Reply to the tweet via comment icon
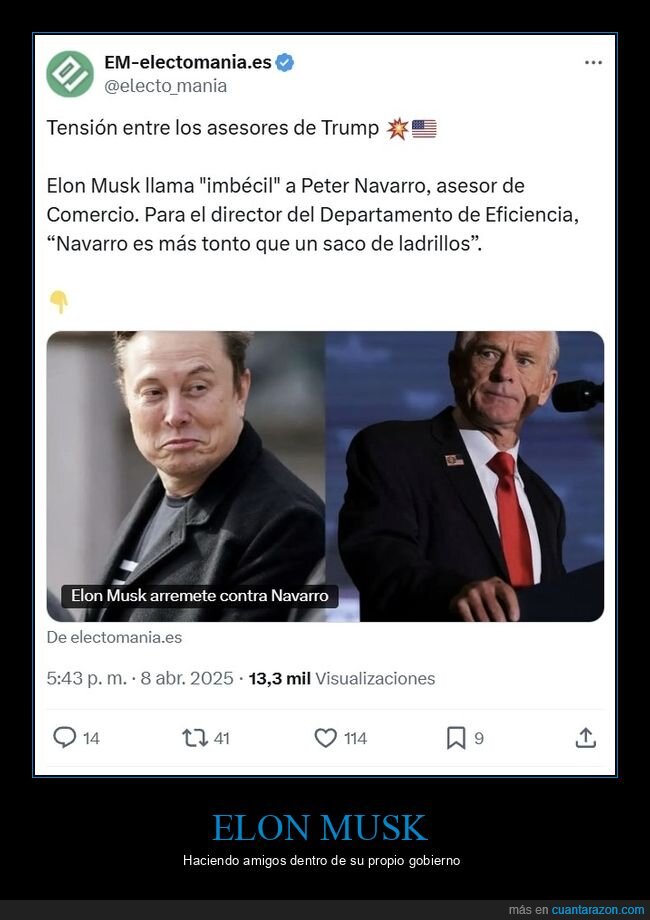650x920 pixels. (65, 738)
